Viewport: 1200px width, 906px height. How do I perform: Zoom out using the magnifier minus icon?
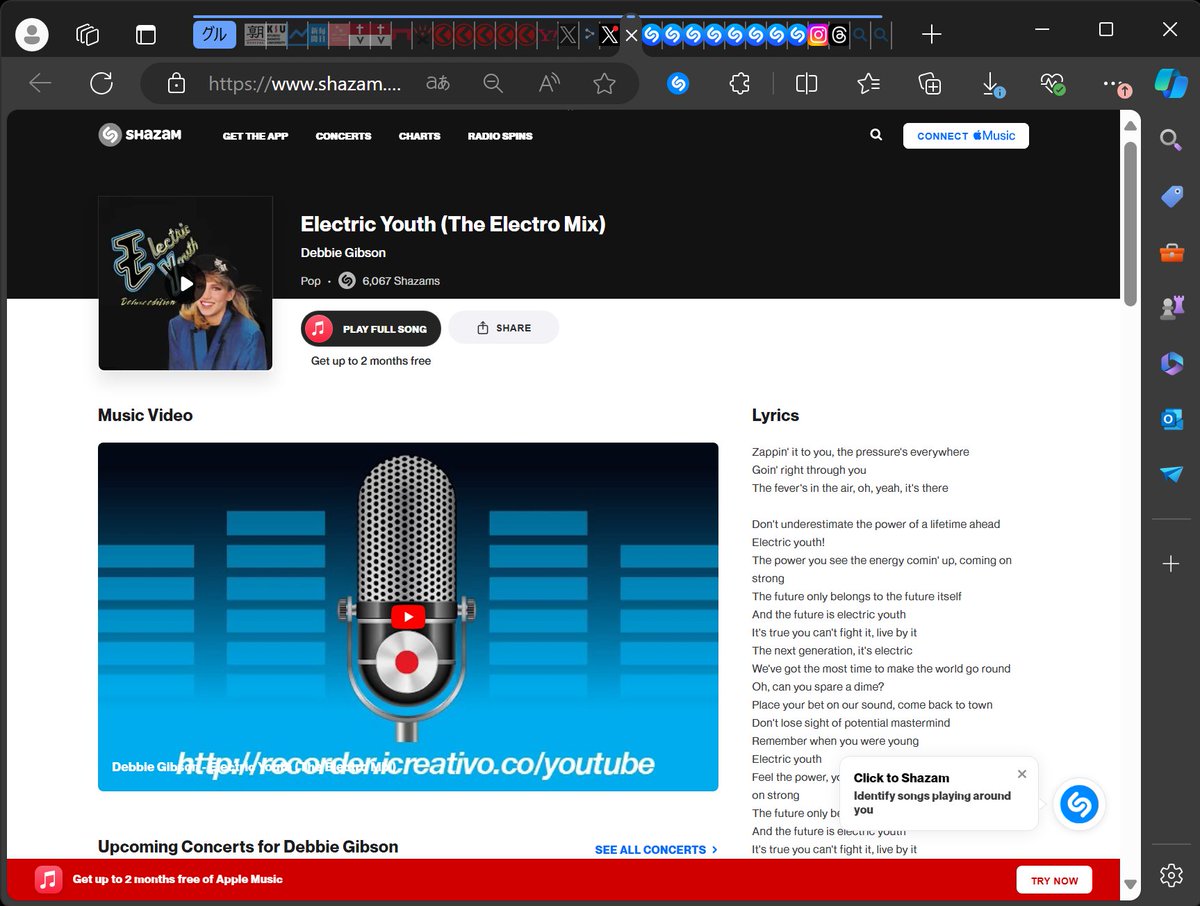click(493, 84)
